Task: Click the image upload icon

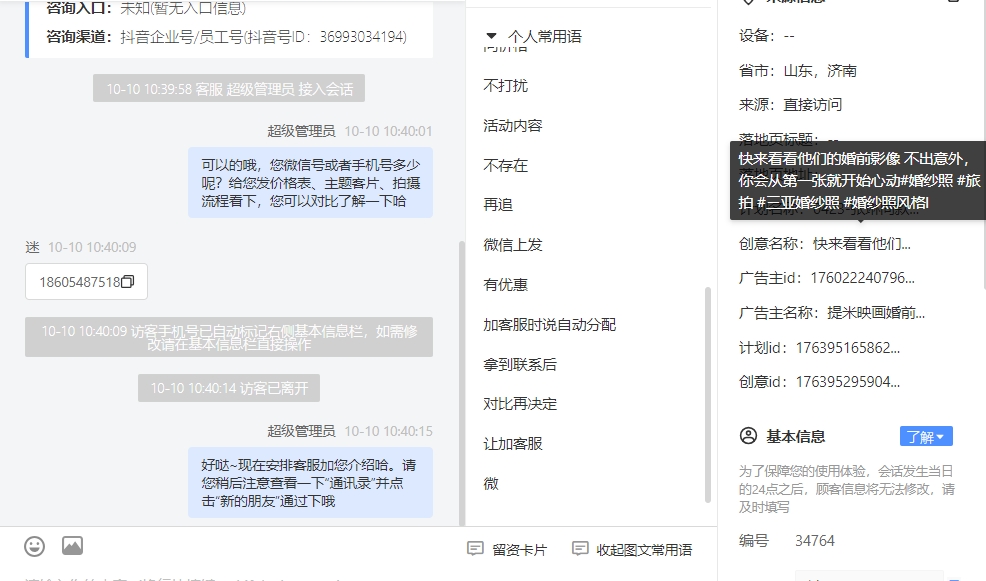Action: point(72,546)
